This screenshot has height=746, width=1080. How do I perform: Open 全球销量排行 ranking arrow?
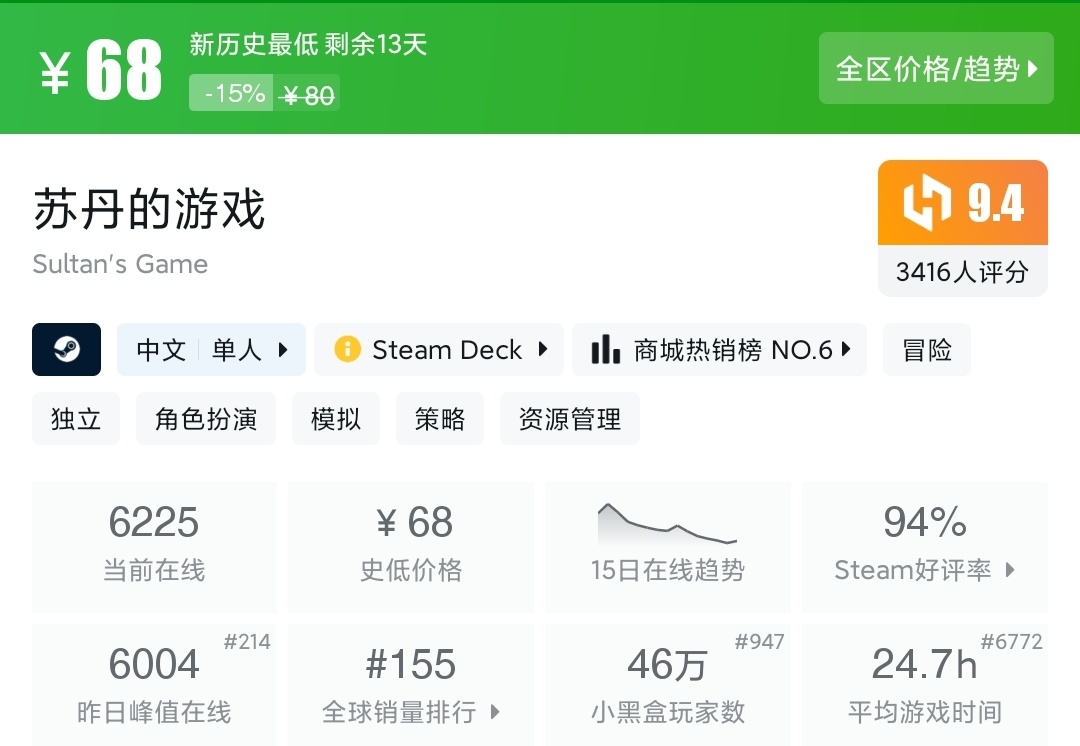coord(495,712)
